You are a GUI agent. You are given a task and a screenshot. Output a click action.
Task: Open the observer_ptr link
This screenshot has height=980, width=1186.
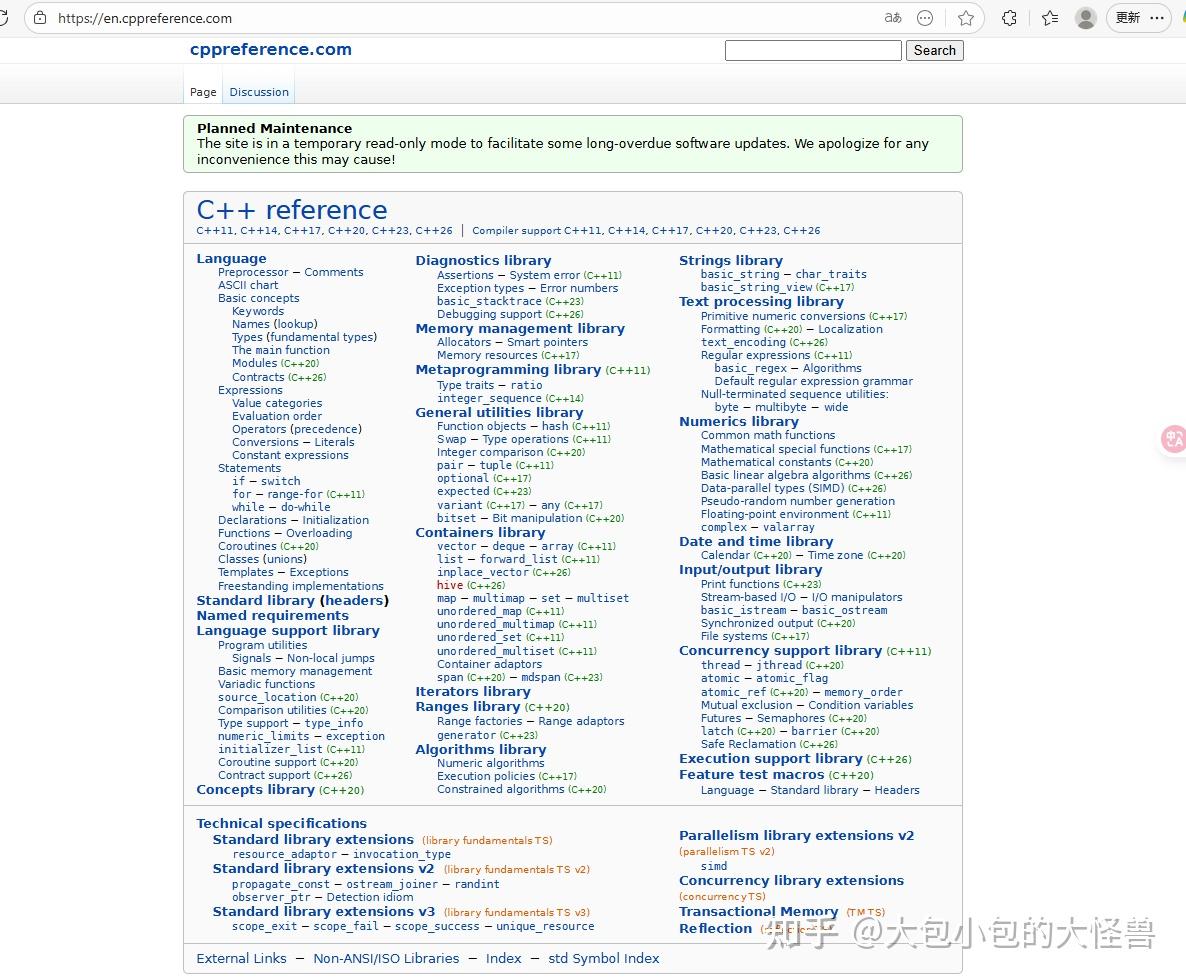click(272, 897)
